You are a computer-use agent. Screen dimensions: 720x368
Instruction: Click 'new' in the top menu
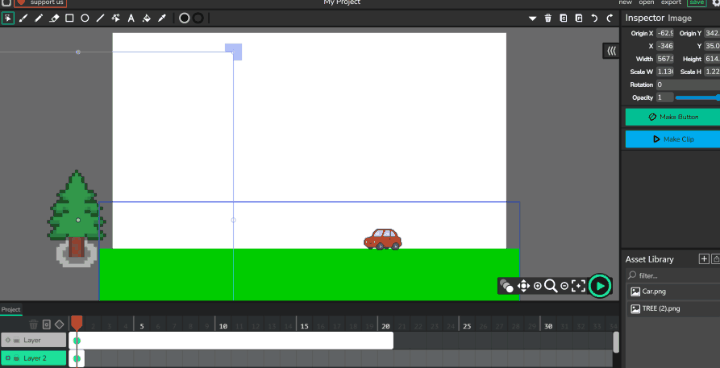pyautogui.click(x=625, y=2)
